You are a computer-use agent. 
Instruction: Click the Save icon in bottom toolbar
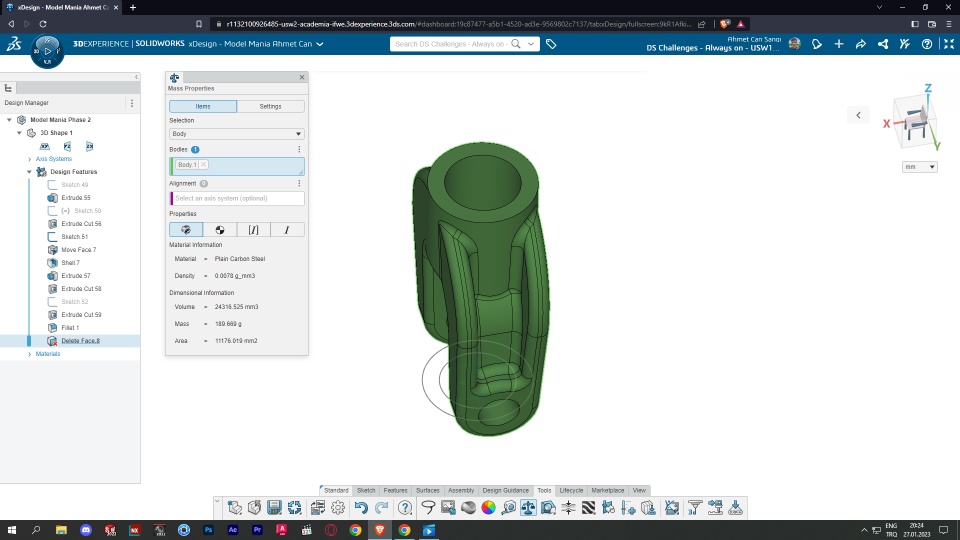[x=274, y=508]
